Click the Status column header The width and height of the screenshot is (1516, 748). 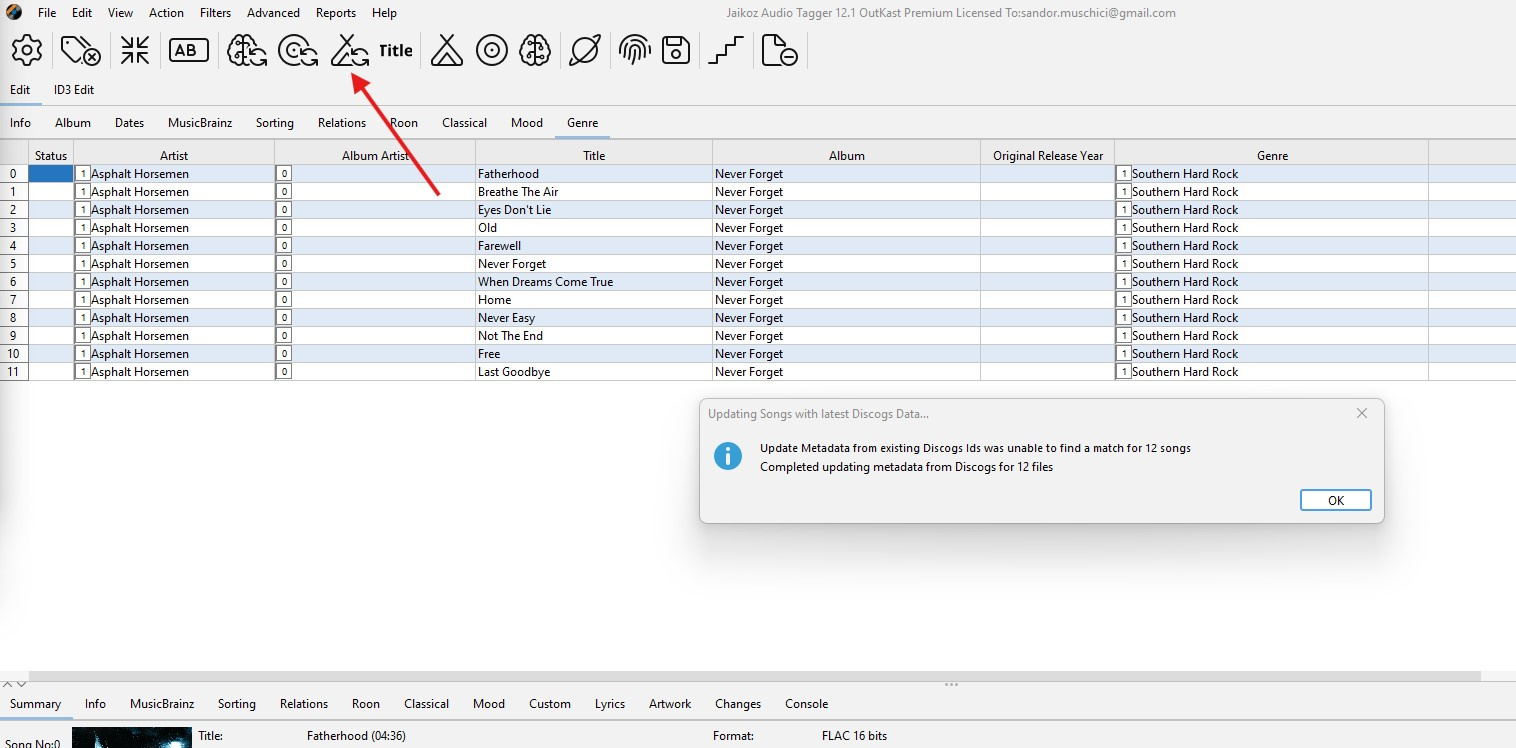(x=51, y=155)
